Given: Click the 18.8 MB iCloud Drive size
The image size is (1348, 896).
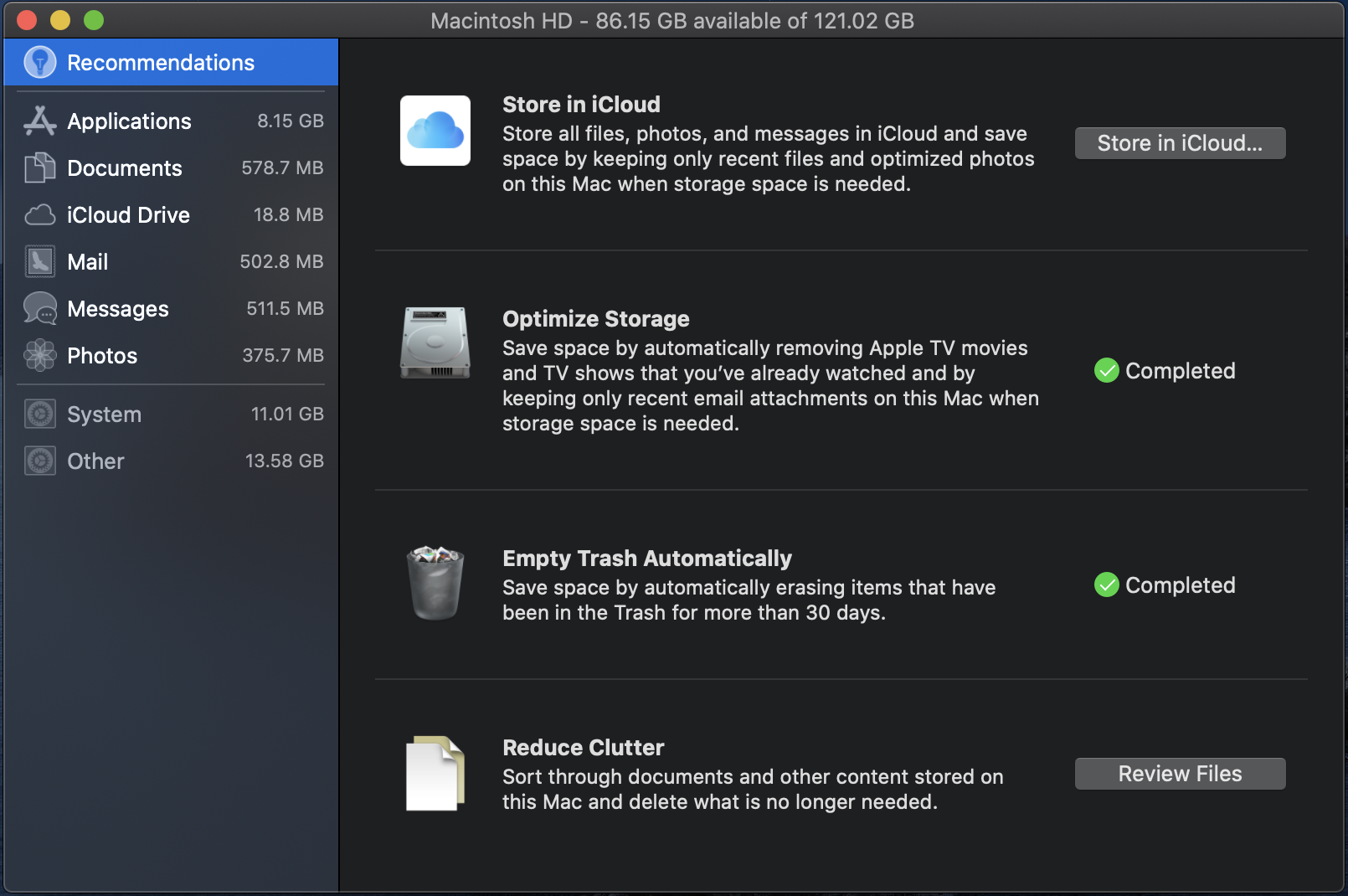Looking at the screenshot, I should point(288,214).
